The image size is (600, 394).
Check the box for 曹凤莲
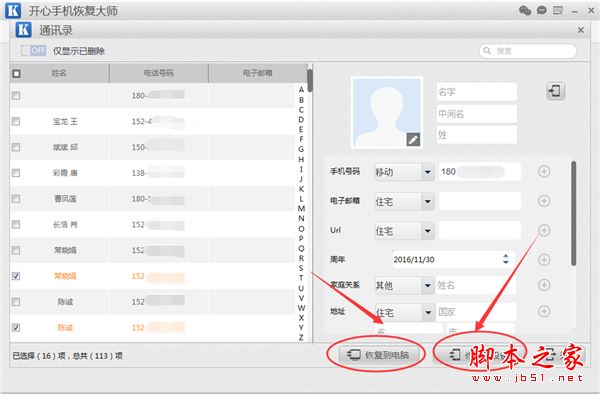(16, 199)
